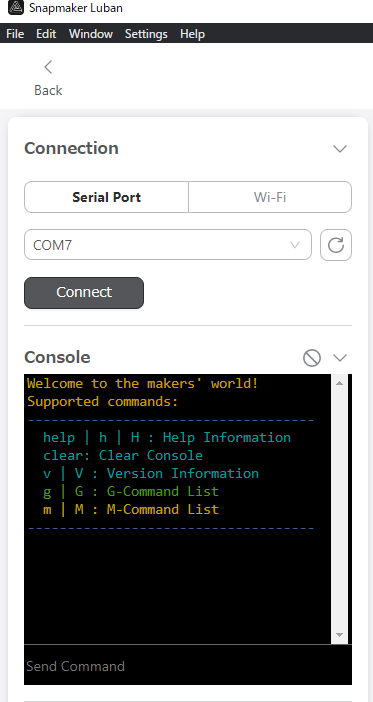Click the Back arrow icon
This screenshot has height=702, width=373.
click(x=48, y=67)
